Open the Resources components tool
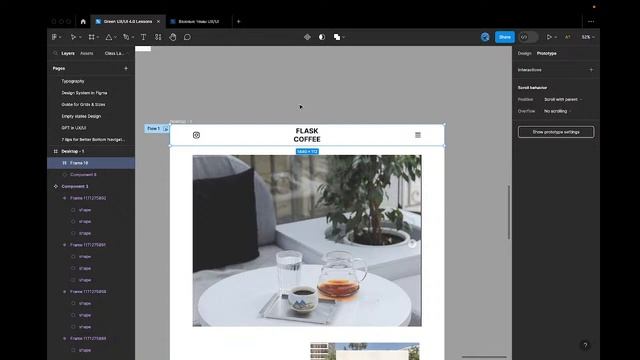This screenshot has height=360, width=640. tap(158, 37)
